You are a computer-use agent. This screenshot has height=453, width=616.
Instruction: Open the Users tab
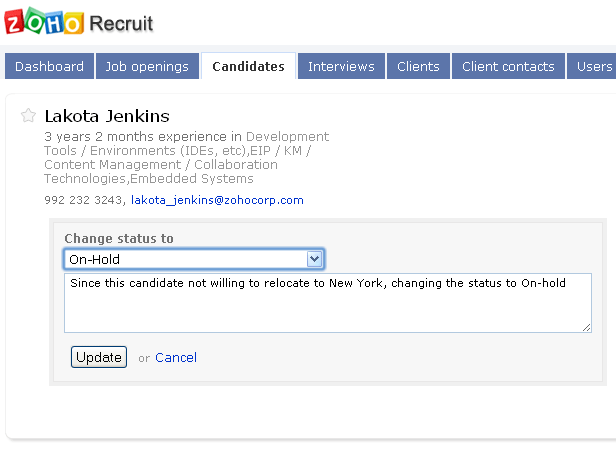(594, 66)
